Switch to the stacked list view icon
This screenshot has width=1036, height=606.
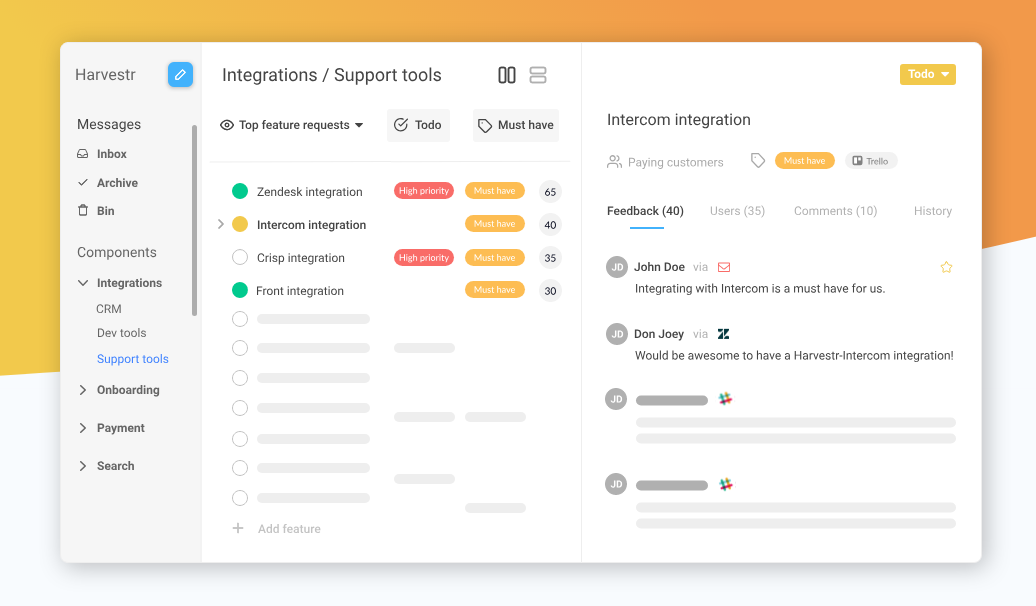point(538,75)
